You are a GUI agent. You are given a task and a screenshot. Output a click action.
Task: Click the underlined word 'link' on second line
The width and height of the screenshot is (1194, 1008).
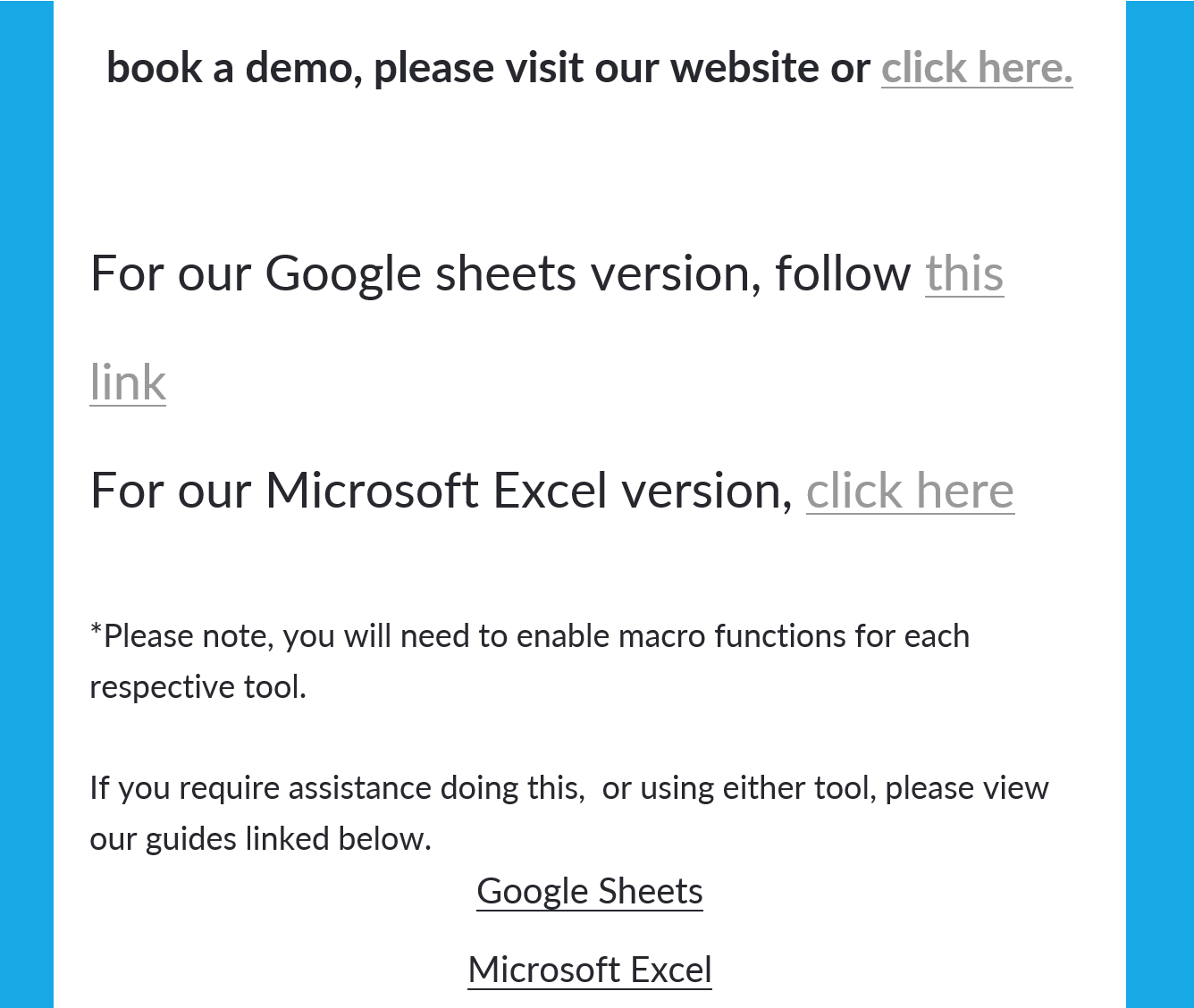128,382
